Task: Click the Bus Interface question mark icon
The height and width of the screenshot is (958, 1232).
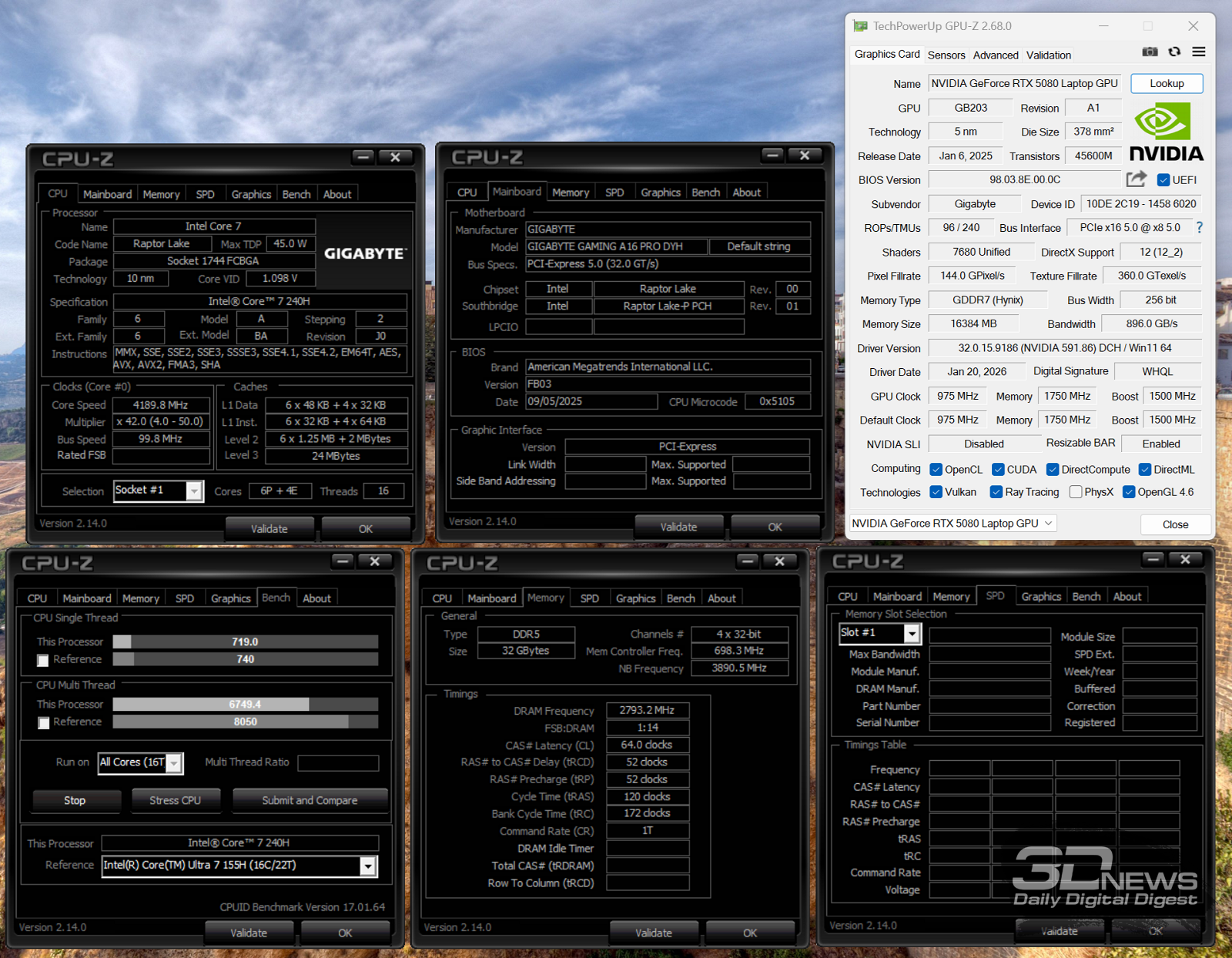Action: click(x=1199, y=227)
